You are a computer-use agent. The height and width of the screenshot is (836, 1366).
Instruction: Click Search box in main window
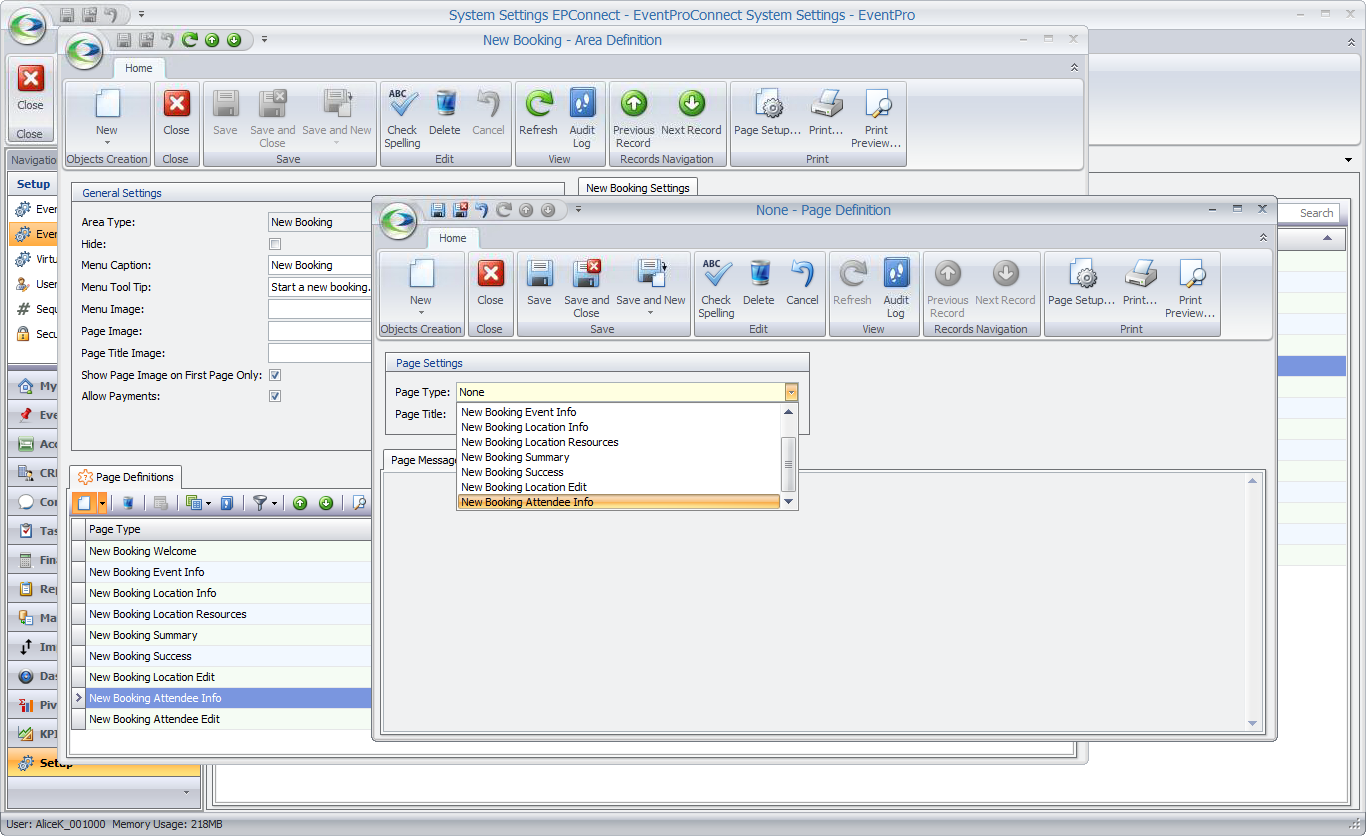(x=1310, y=213)
